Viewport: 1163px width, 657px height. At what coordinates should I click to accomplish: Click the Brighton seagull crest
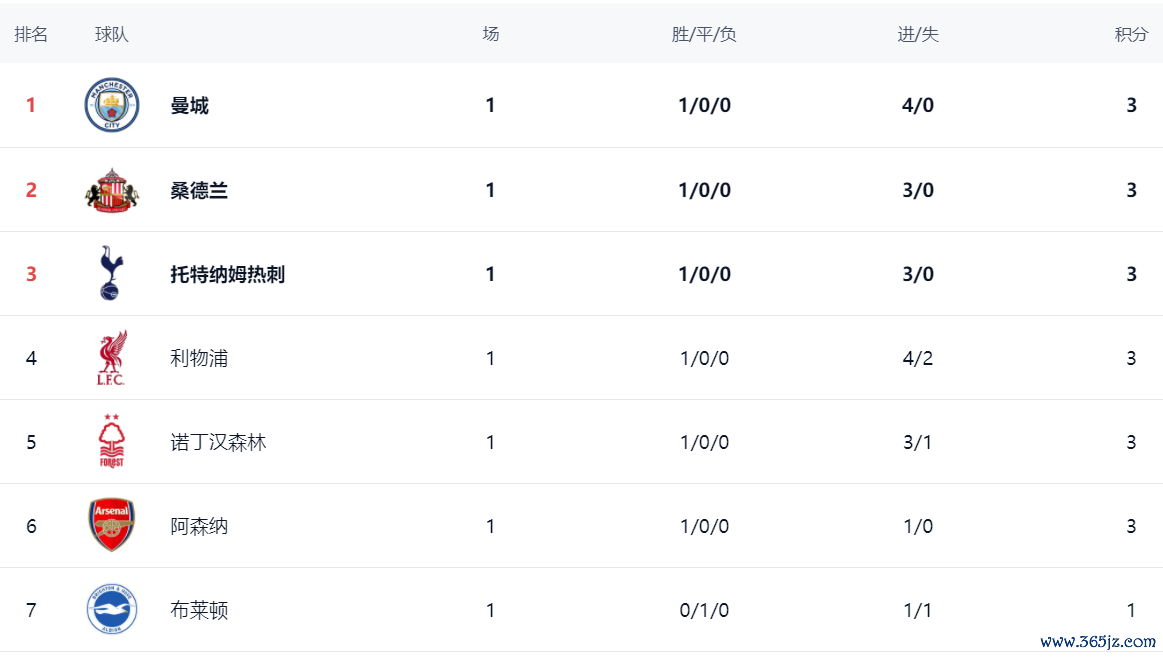[111, 610]
